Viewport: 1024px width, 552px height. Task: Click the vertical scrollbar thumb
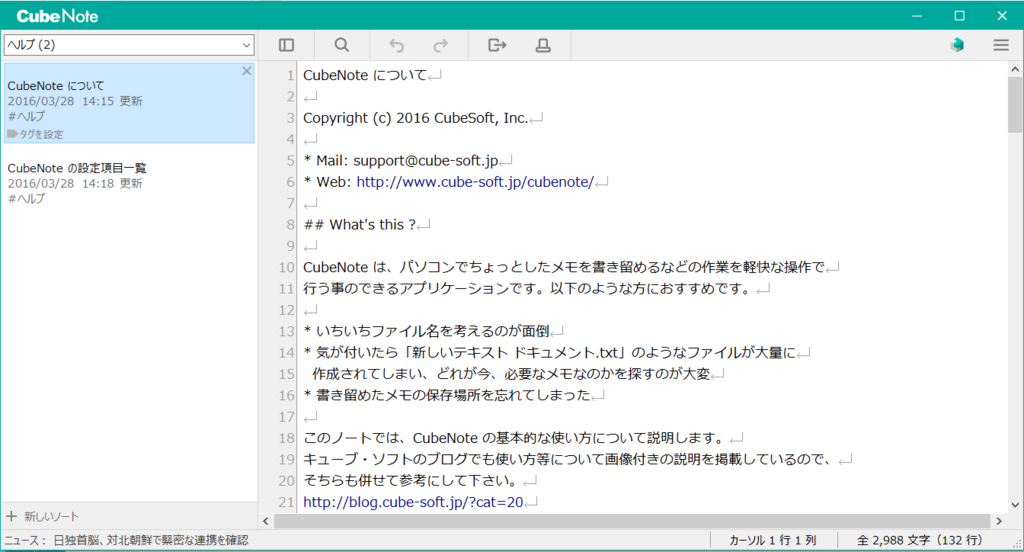[x=1015, y=105]
